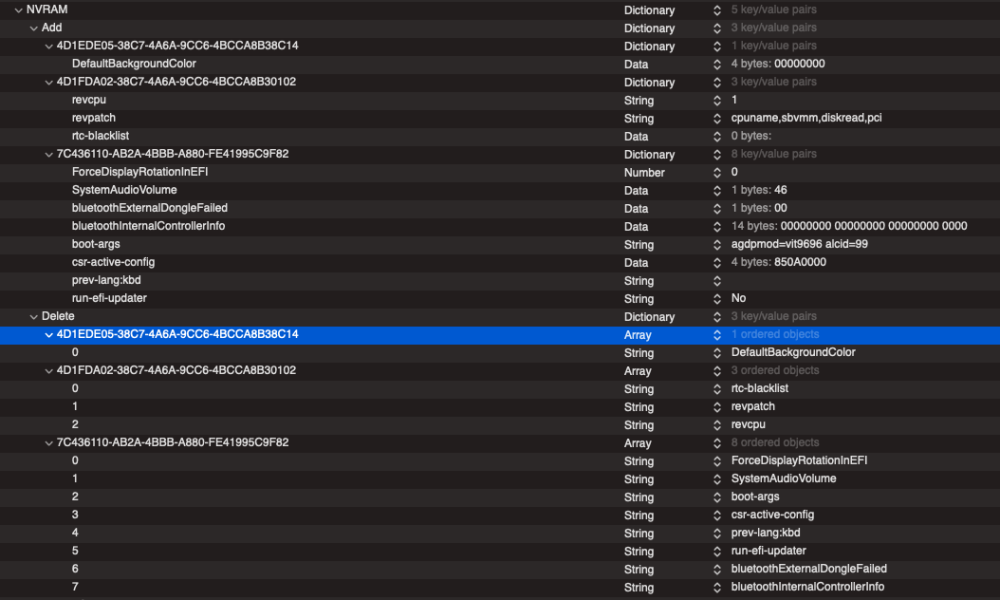Open type stepper for SystemAudioVolume key row
Screen dimensions: 1000x600
coord(717,191)
